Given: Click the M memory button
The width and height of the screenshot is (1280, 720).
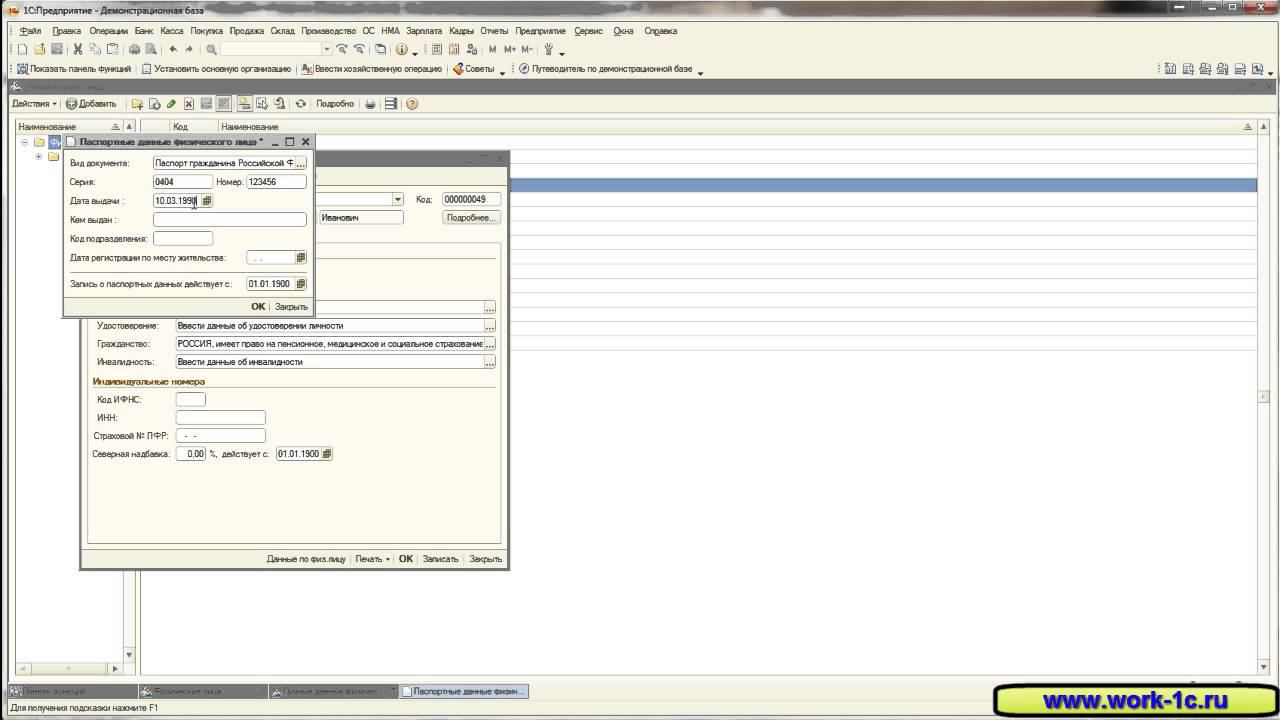Looking at the screenshot, I should click(493, 49).
